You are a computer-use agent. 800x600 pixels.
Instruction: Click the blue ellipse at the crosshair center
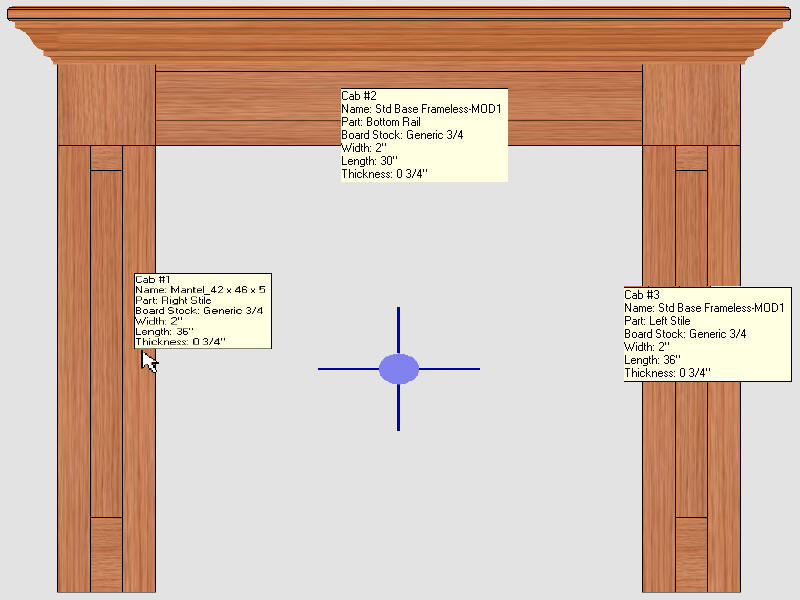tap(399, 369)
